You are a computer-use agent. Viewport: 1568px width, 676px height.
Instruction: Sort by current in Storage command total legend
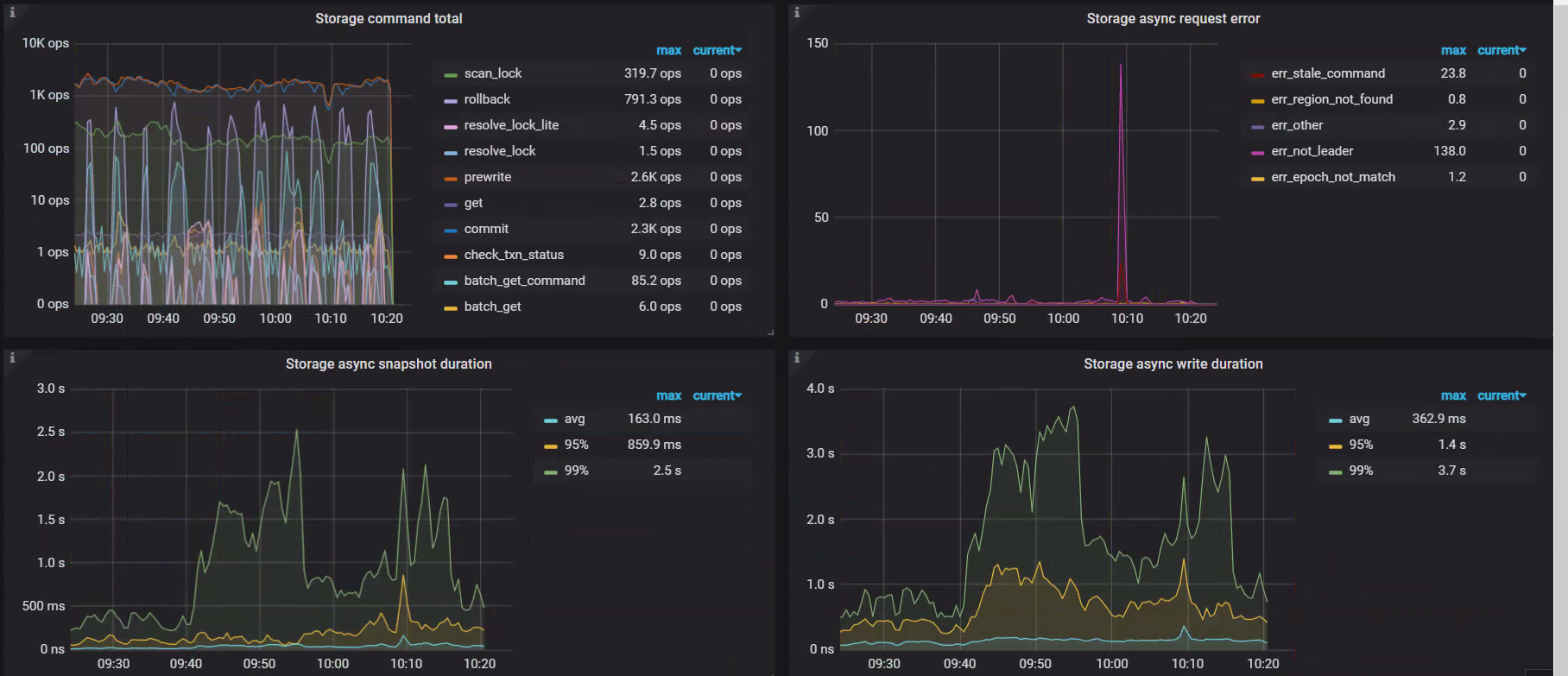tap(716, 50)
